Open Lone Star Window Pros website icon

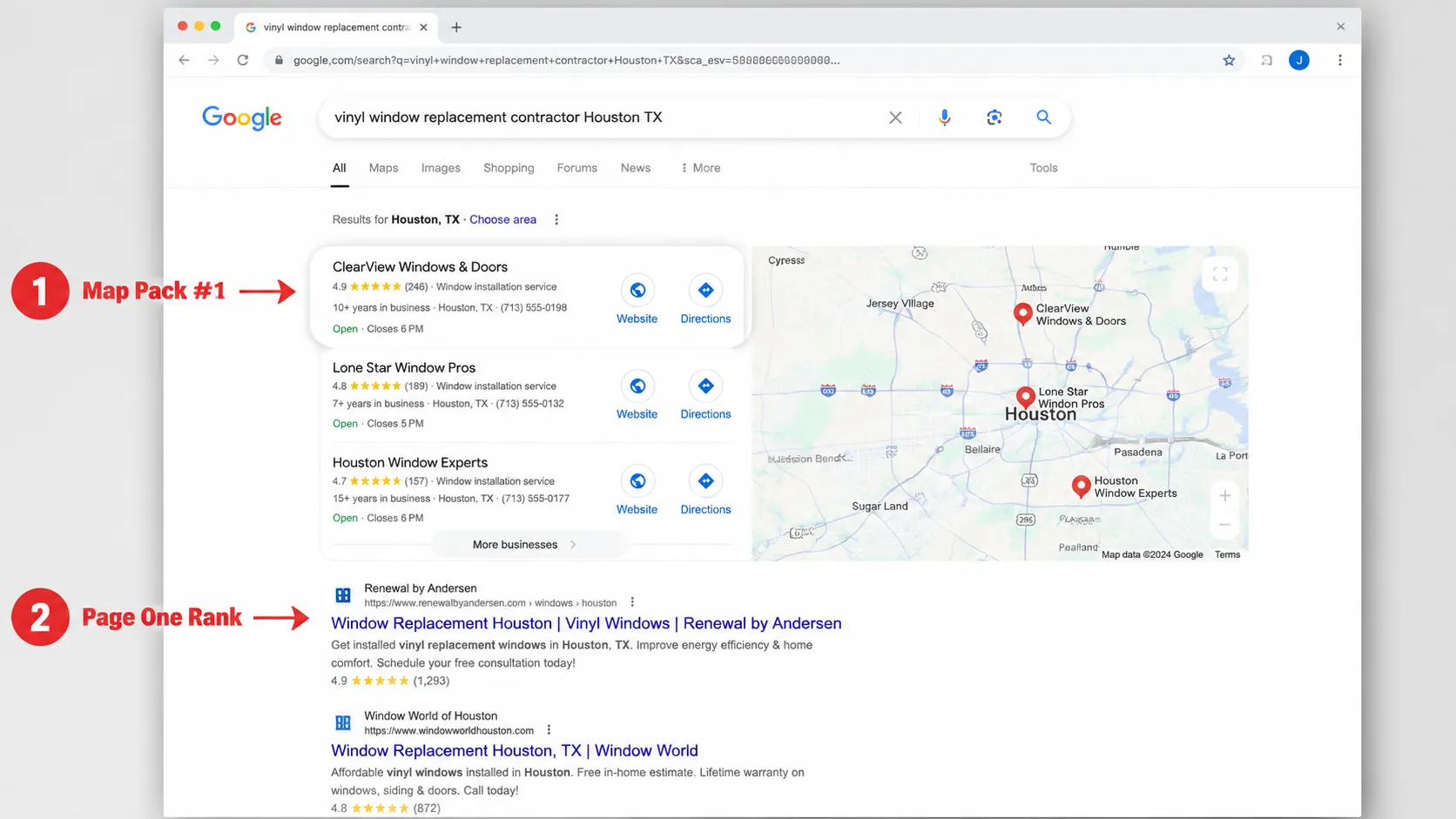tap(637, 386)
